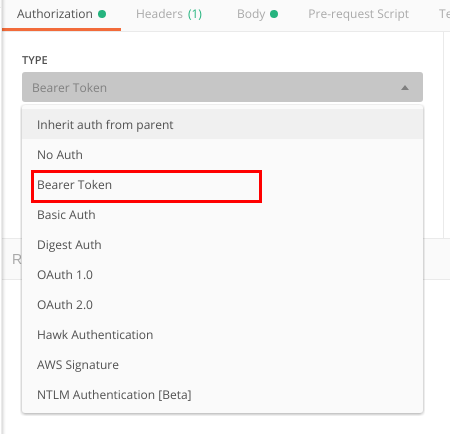Viewport: 450px width, 434px height.
Task: Select Inherit auth from parent option
Action: click(x=222, y=125)
